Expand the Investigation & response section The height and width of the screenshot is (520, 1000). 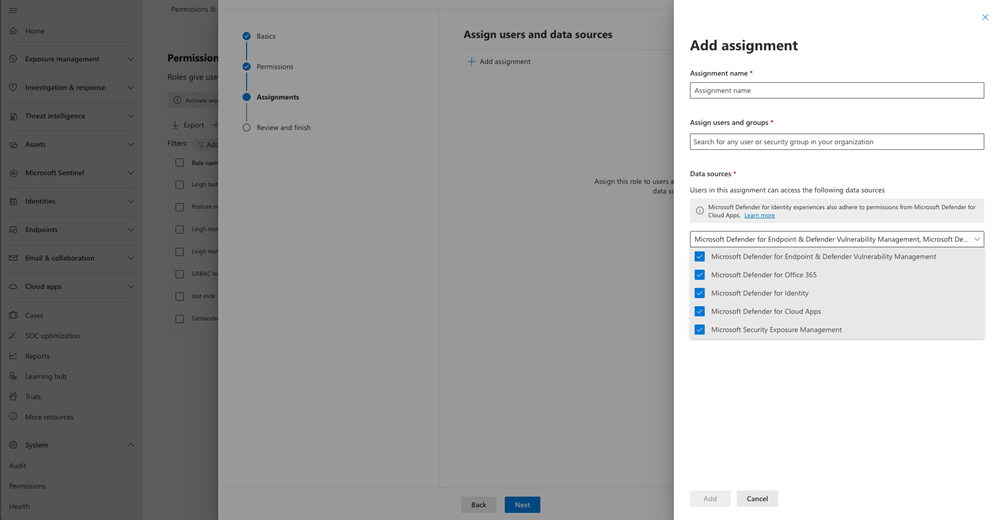tap(131, 87)
